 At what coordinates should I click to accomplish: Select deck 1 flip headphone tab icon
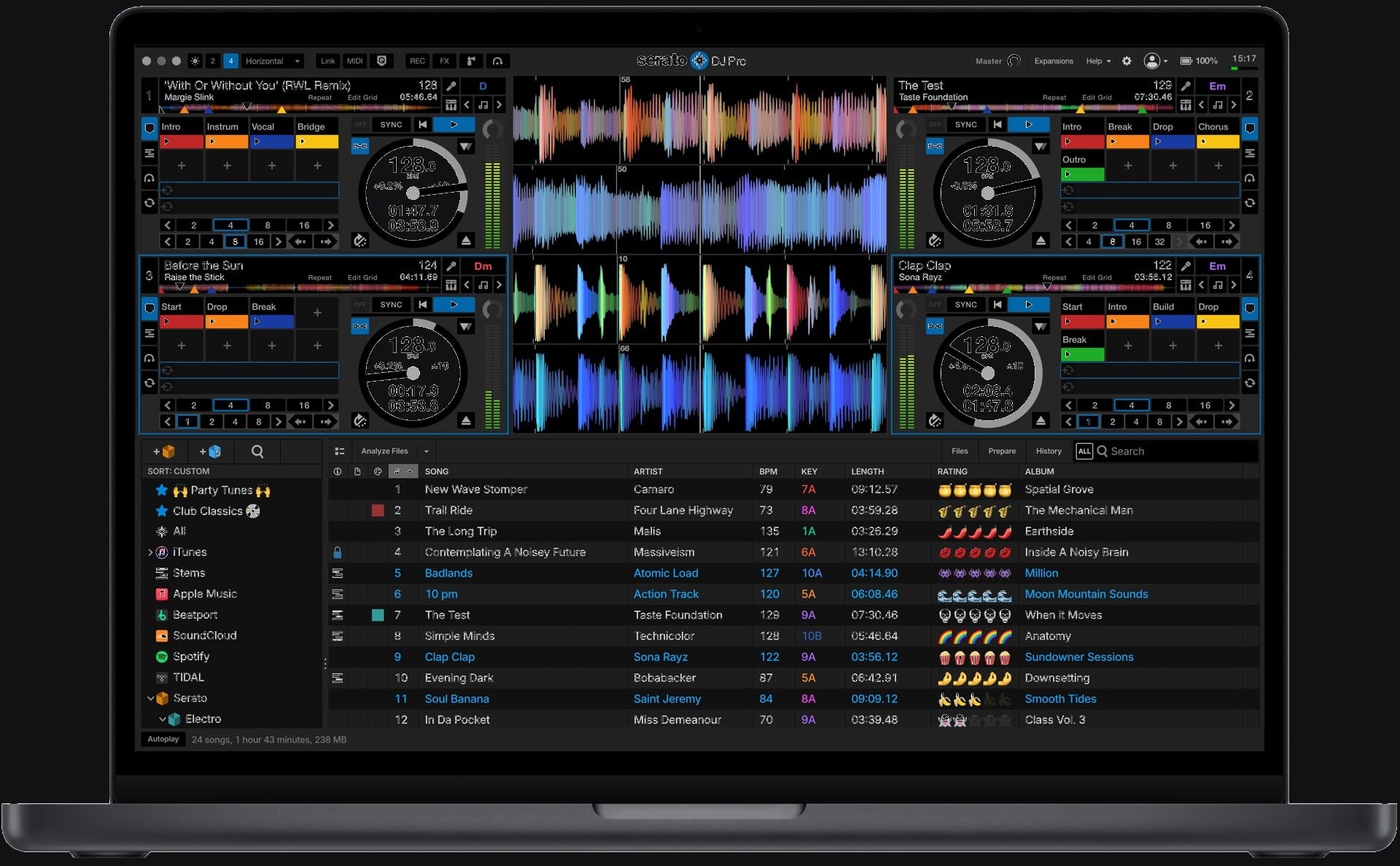(x=149, y=178)
